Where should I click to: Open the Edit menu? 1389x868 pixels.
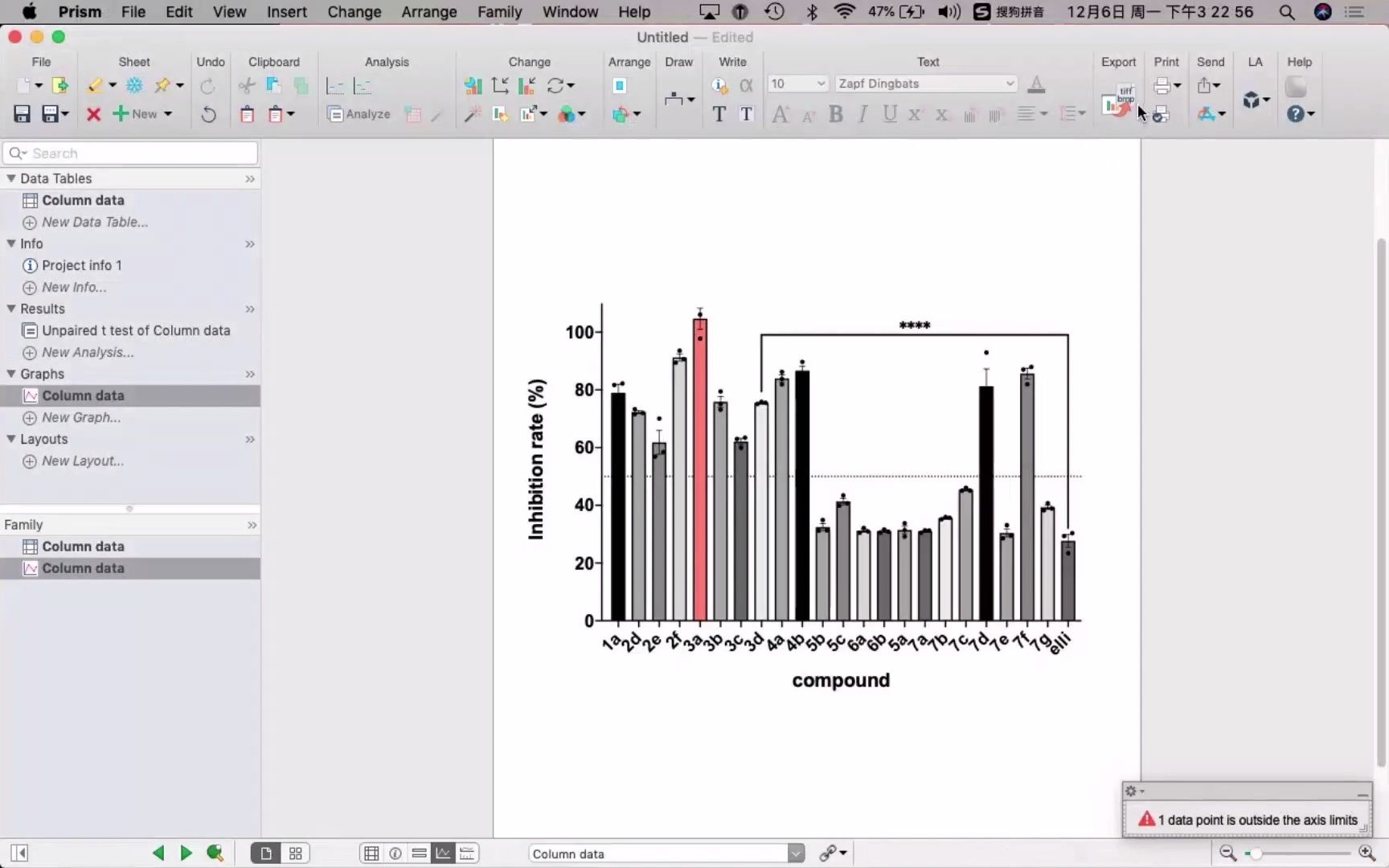tap(178, 12)
